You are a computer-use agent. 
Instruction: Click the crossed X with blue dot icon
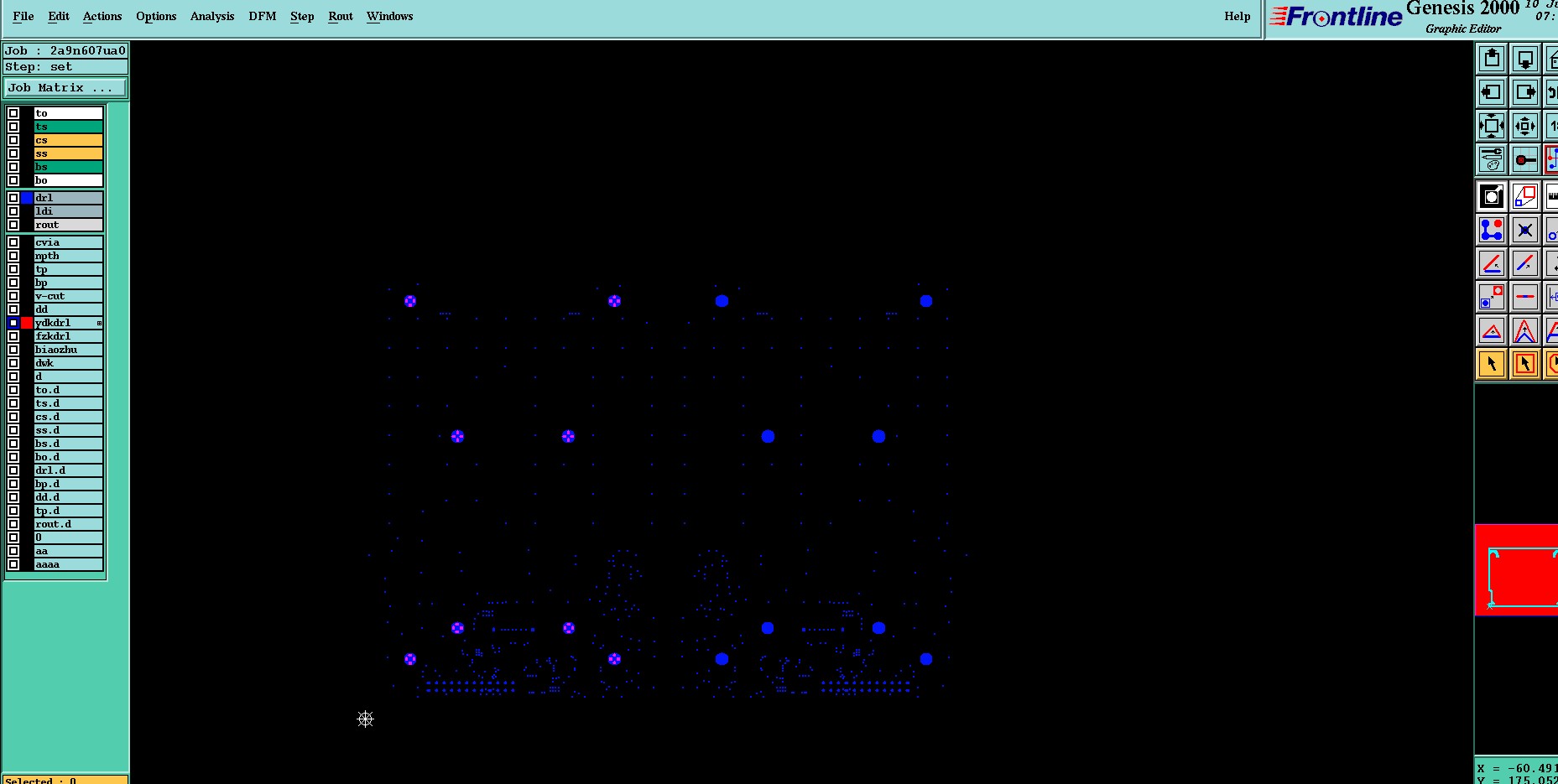pos(1525,230)
